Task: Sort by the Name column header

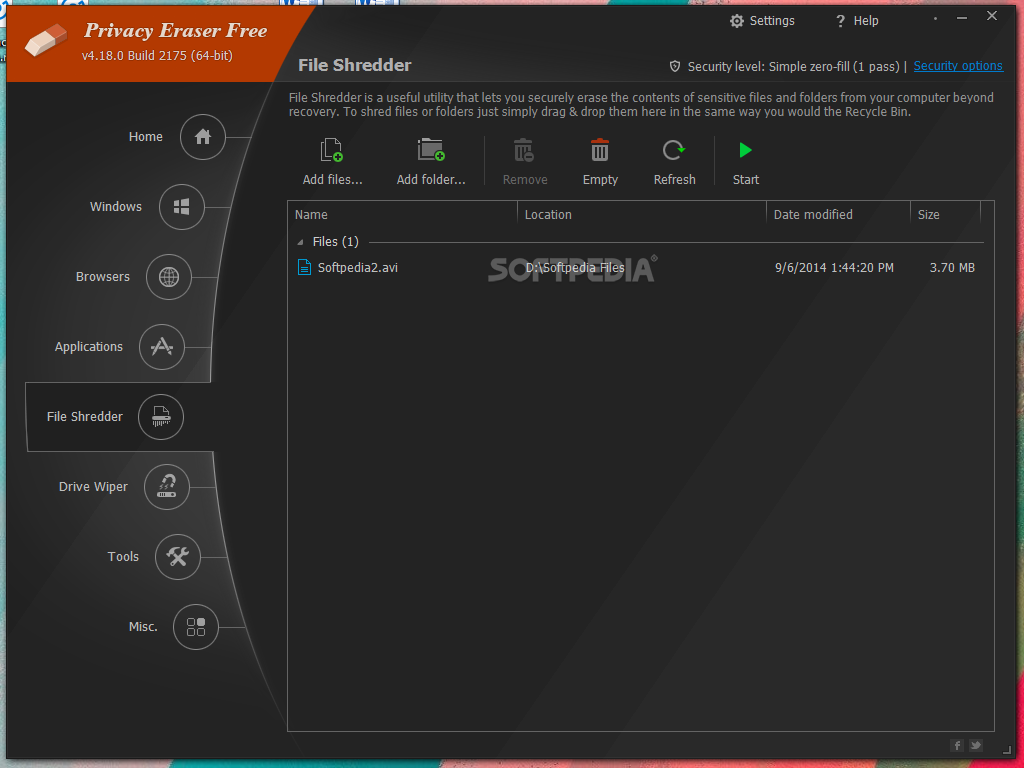Action: point(402,214)
